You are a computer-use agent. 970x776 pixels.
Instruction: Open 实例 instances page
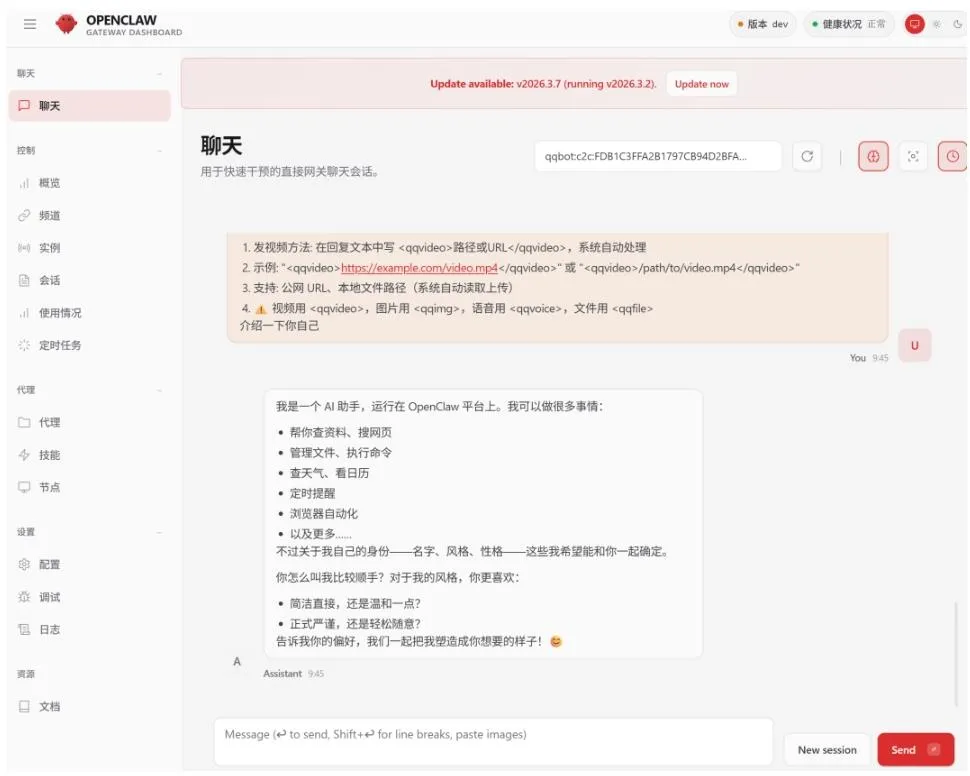click(x=90, y=248)
